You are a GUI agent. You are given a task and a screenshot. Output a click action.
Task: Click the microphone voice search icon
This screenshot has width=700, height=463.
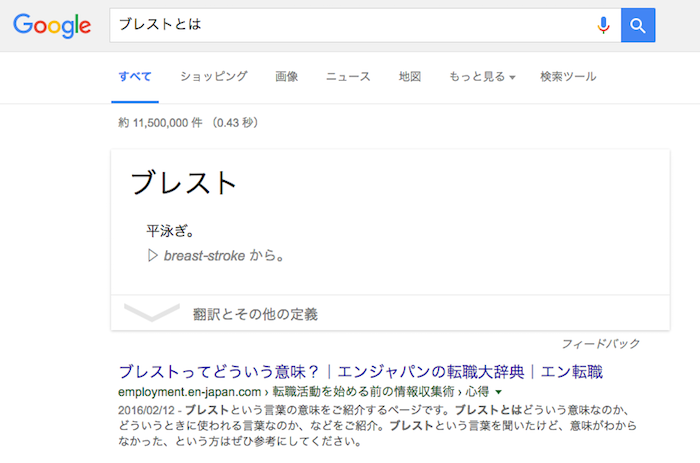[x=603, y=25]
